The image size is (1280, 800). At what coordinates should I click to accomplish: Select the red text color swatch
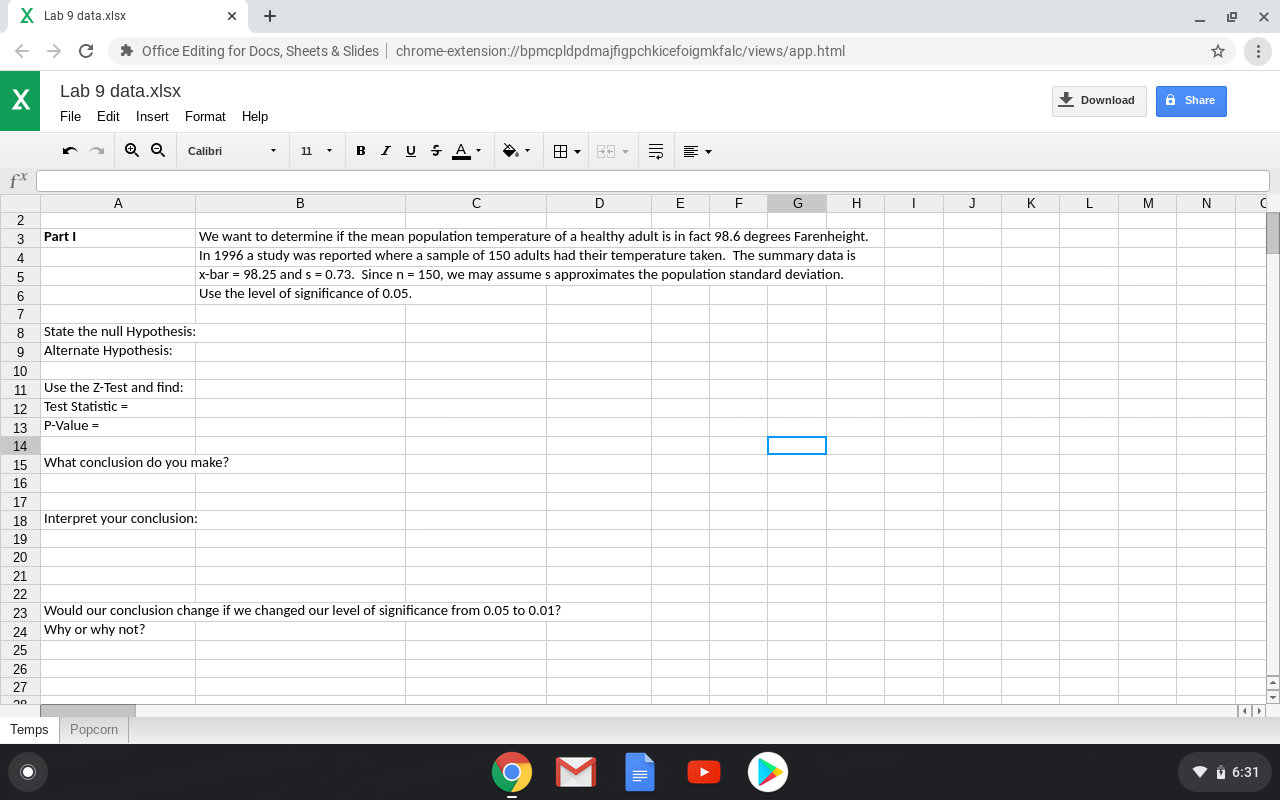point(460,150)
